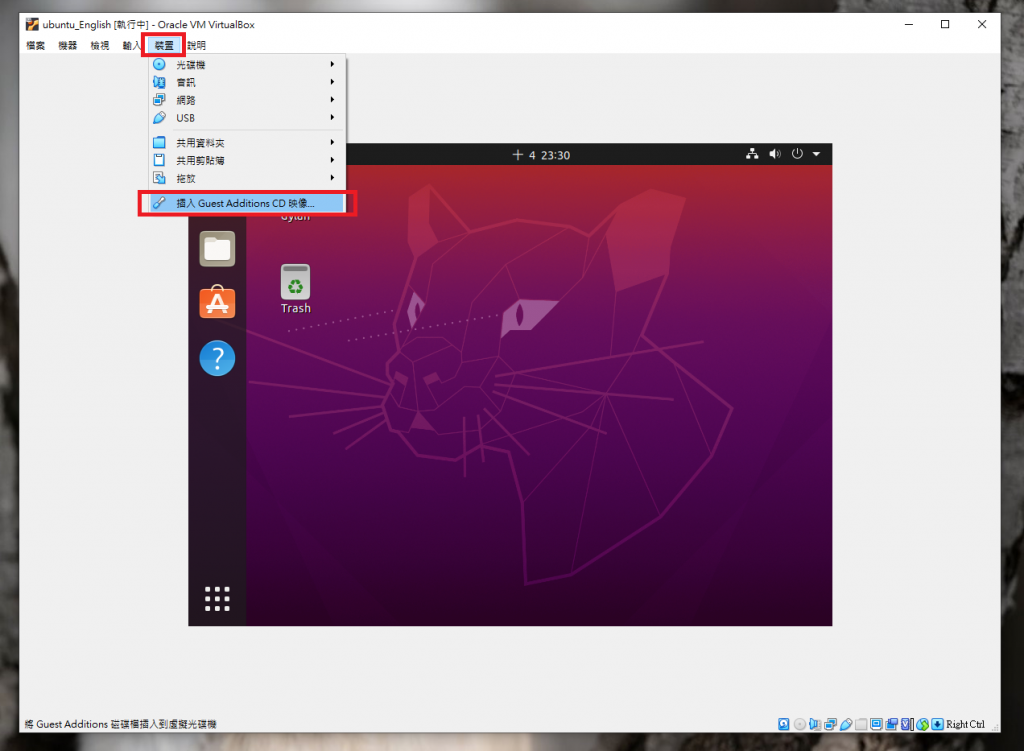
Task: Click the hard disk activity status icon
Action: click(784, 724)
